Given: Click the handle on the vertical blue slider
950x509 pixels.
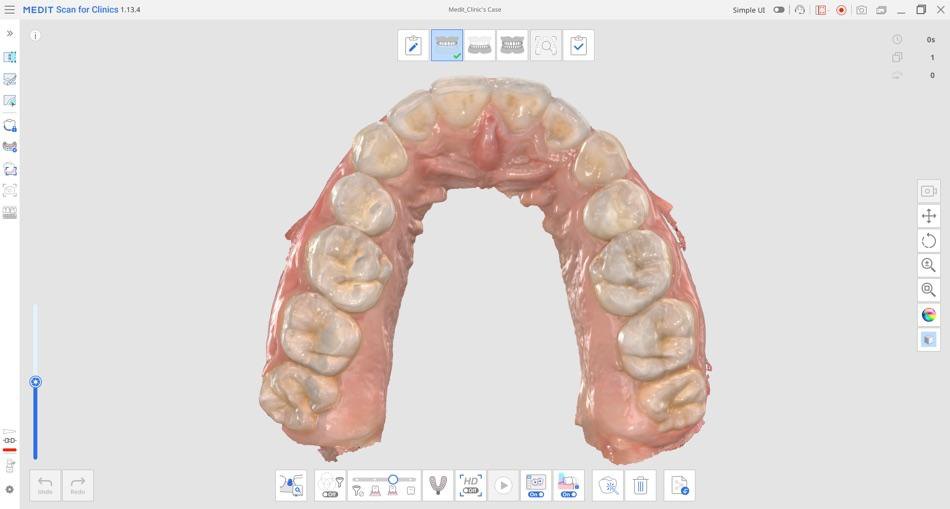Looking at the screenshot, I should point(36,382).
